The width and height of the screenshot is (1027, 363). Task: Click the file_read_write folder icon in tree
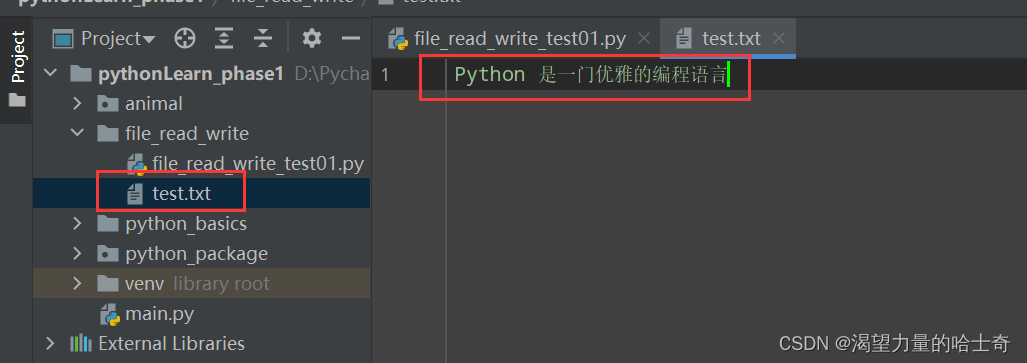coord(107,134)
